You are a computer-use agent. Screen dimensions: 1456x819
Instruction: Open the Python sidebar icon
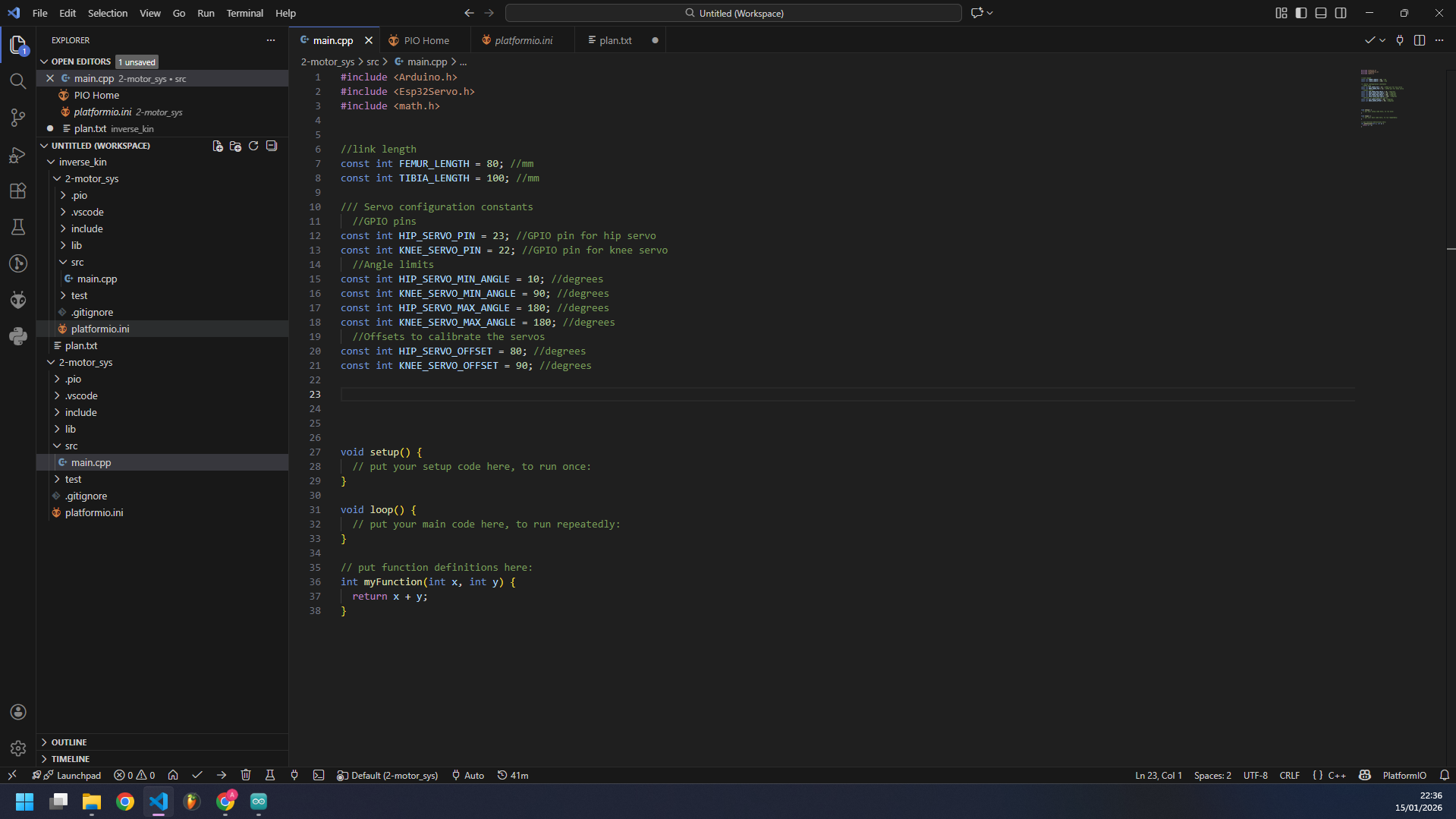[18, 336]
